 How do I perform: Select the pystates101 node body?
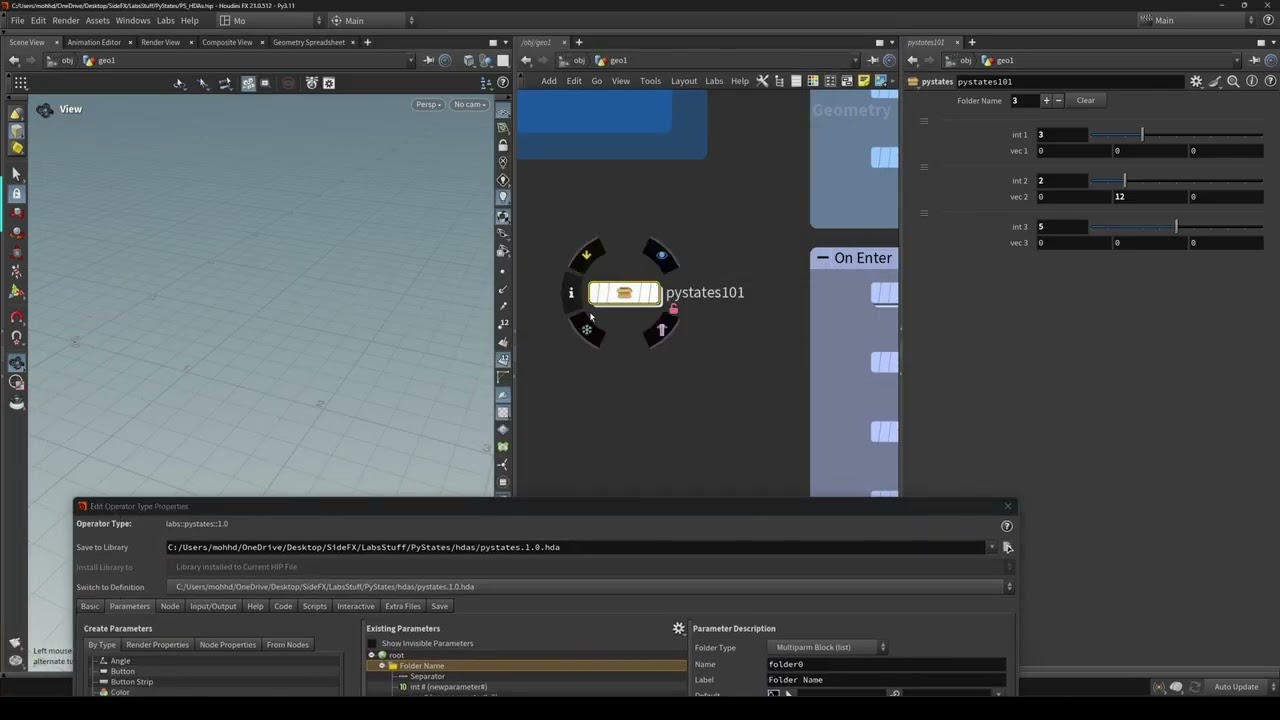pos(624,293)
